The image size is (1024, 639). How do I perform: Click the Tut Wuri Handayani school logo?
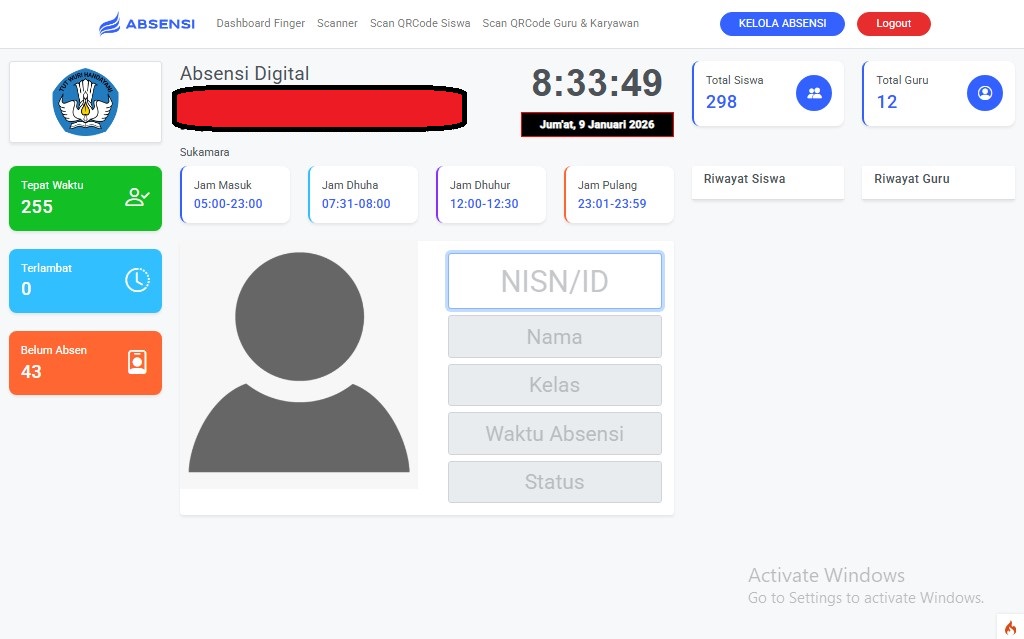click(85, 102)
